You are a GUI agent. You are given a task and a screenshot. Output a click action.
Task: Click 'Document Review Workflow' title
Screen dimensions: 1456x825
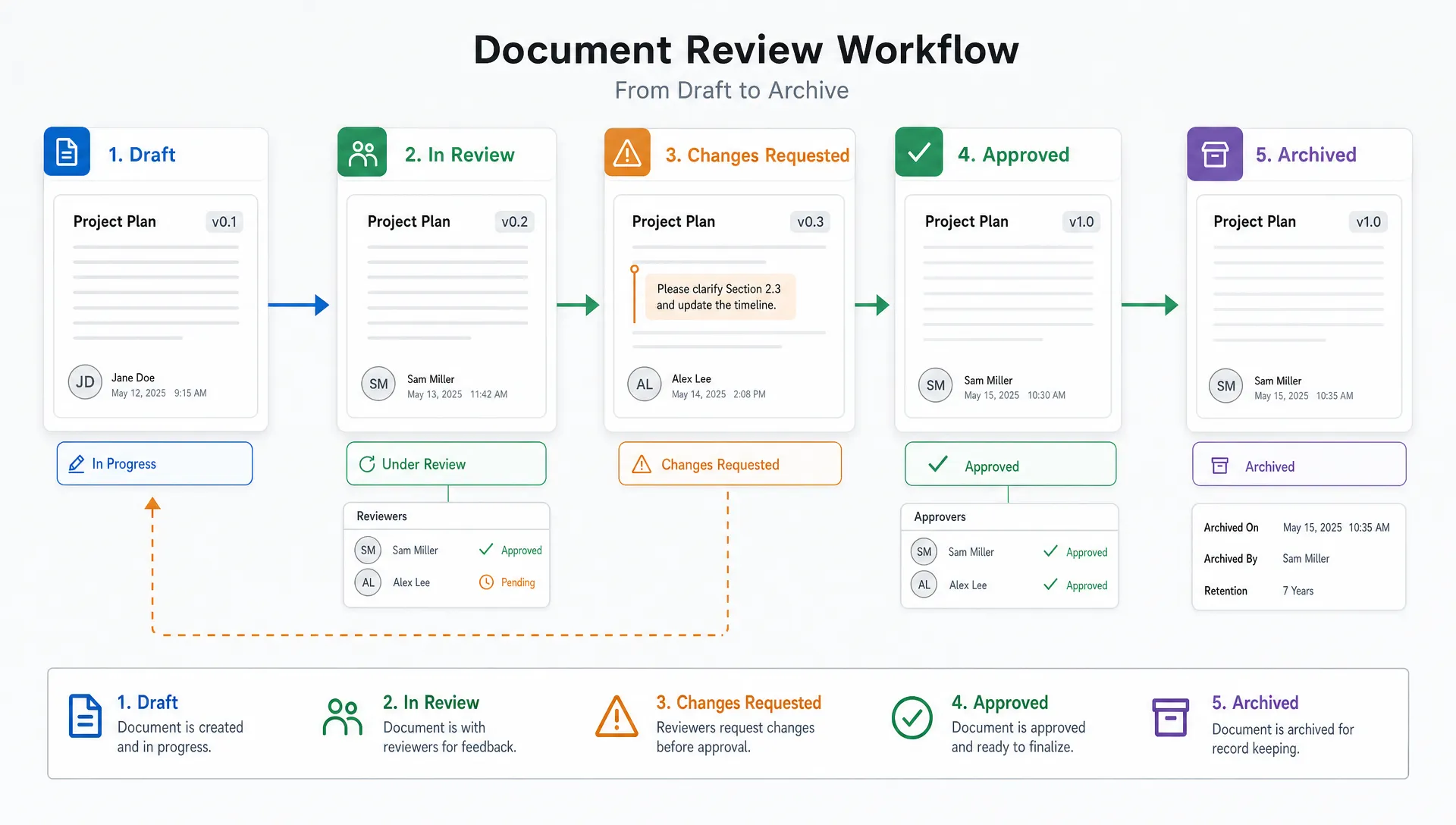pos(746,50)
